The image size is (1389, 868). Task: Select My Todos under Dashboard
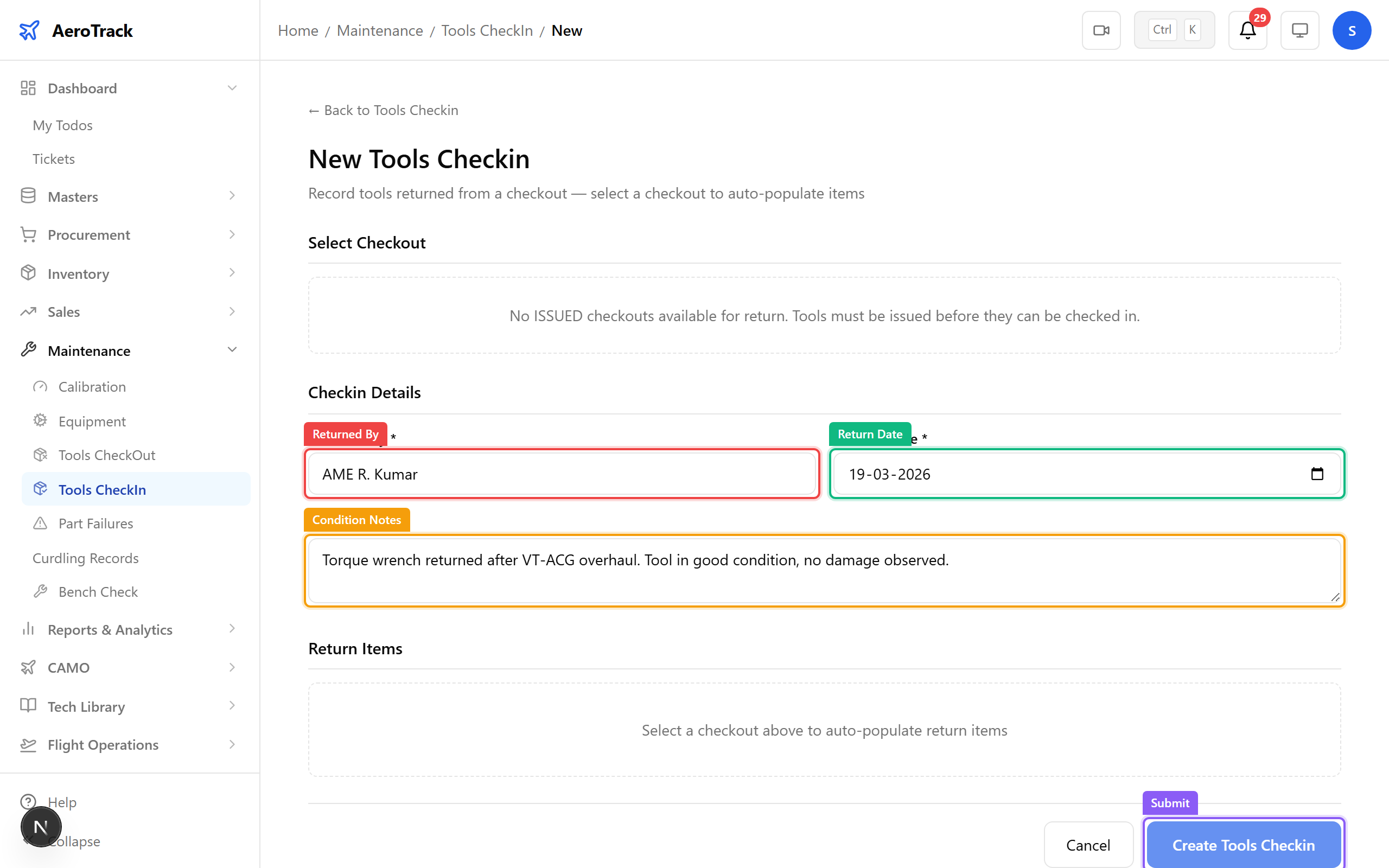pyautogui.click(x=62, y=125)
